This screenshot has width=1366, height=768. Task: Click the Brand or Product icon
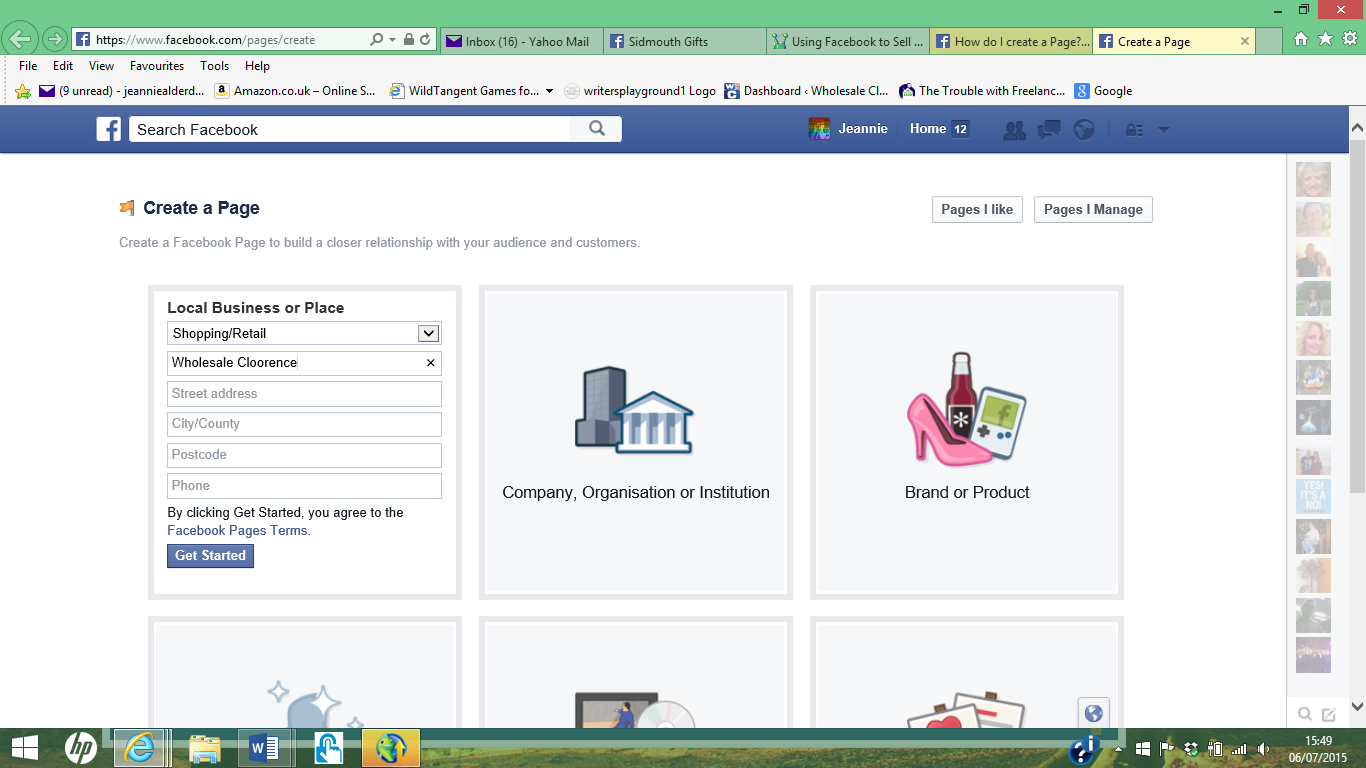pyautogui.click(x=966, y=409)
